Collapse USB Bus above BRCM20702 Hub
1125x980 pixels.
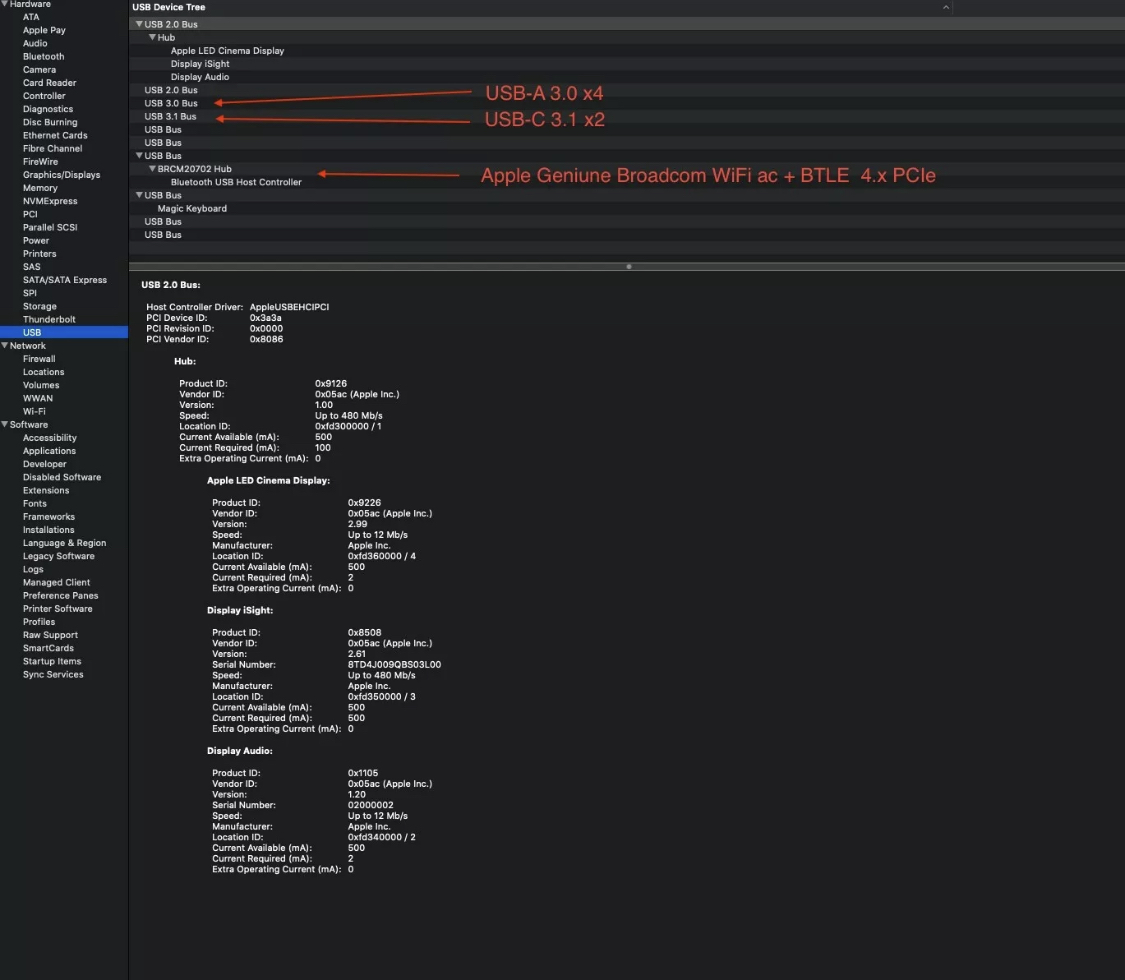139,155
